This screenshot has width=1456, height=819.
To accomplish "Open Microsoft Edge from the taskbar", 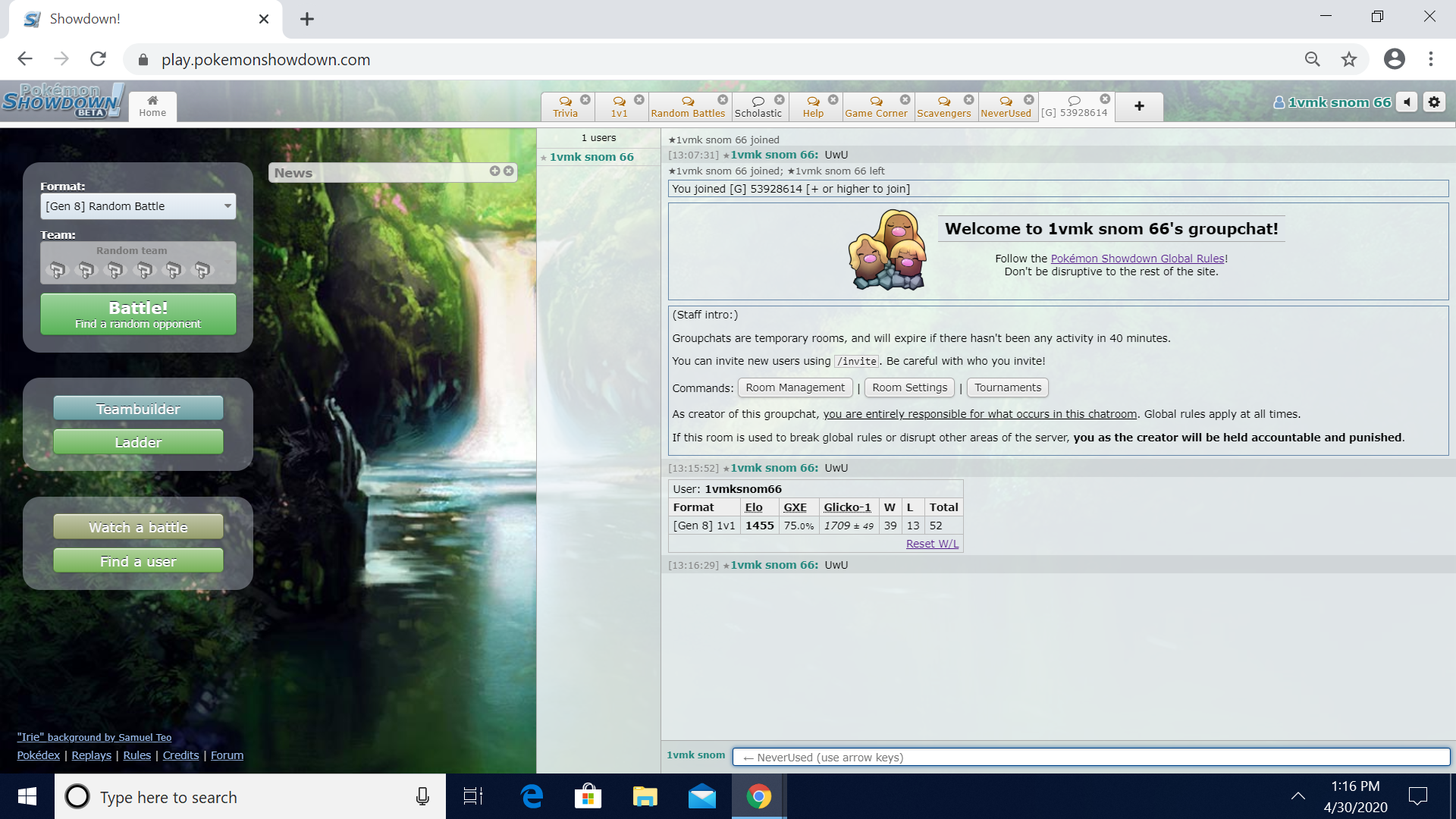I will [532, 796].
